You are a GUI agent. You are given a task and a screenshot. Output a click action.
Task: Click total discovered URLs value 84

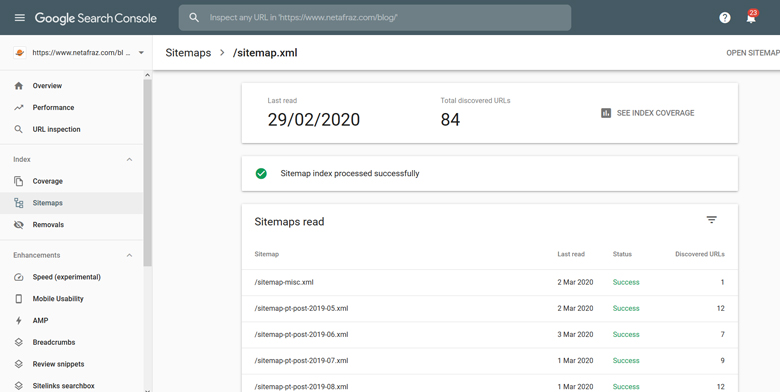coord(450,120)
